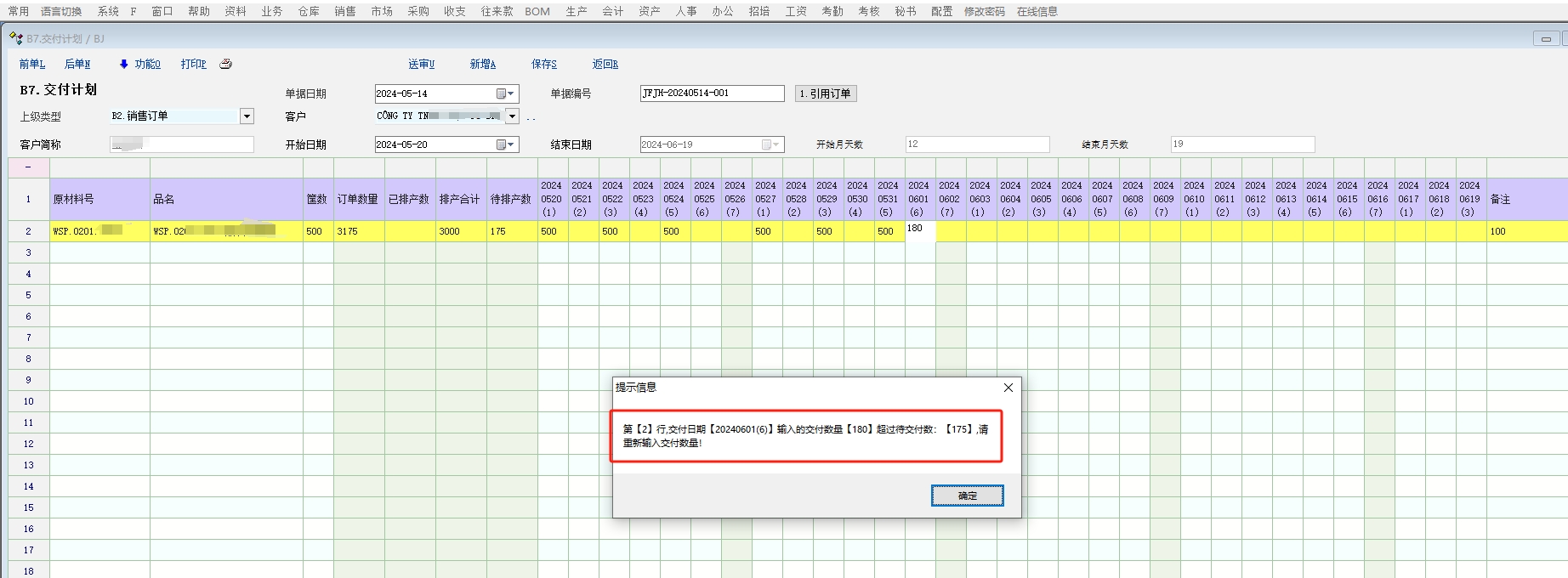Select the 0601 cell containing 180

919,230
